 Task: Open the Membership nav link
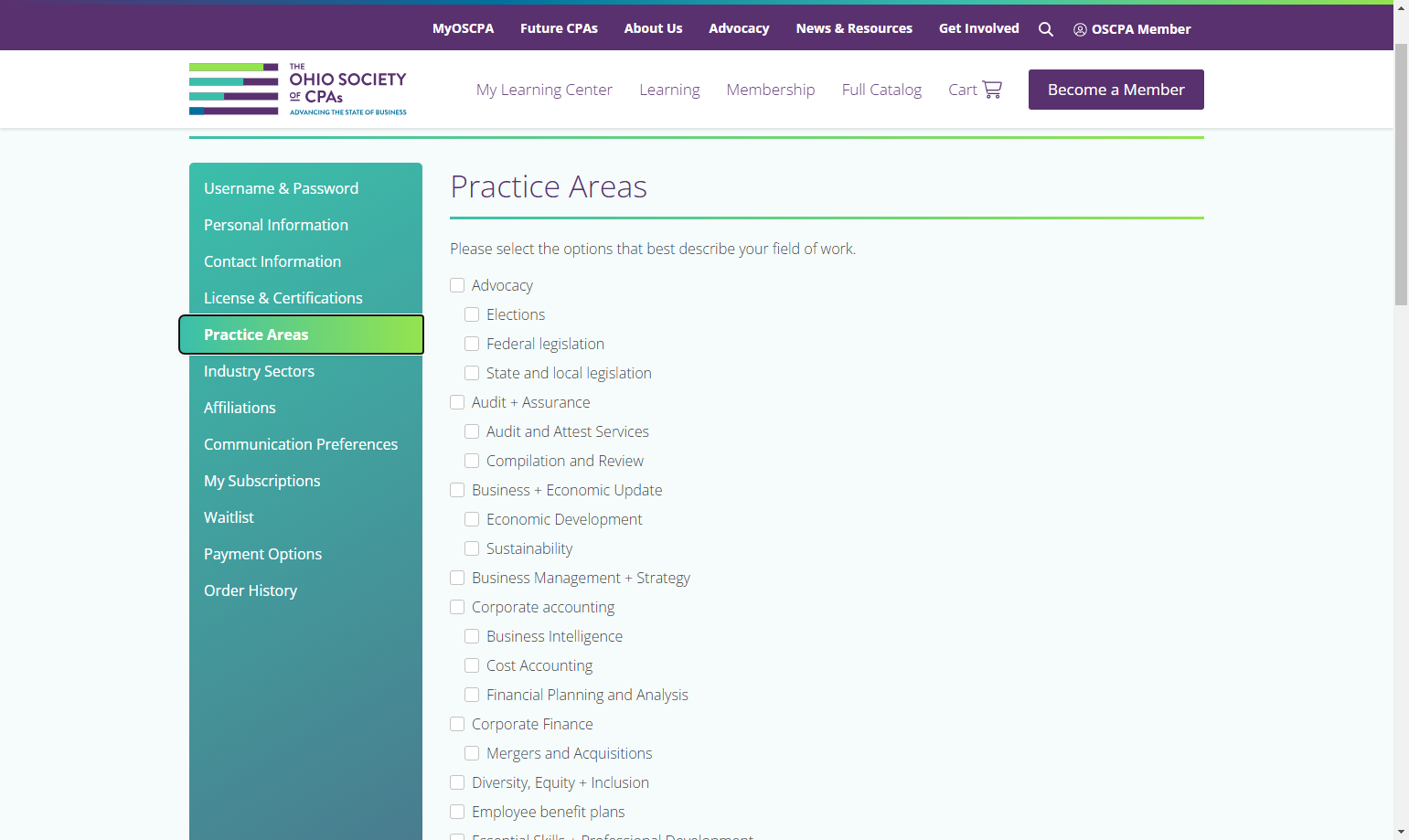(771, 90)
